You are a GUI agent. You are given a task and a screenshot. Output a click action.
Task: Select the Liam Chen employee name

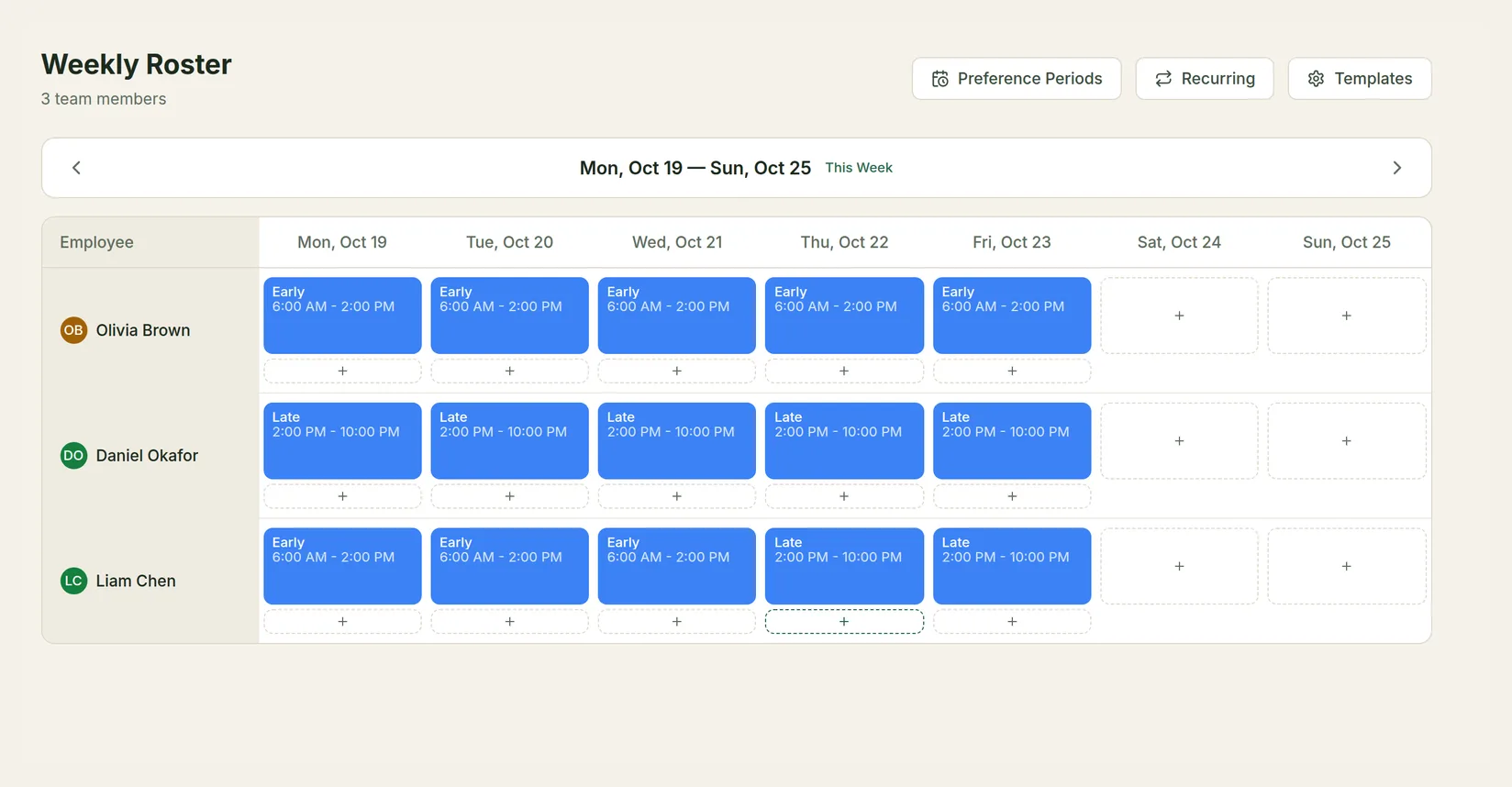[x=136, y=581]
